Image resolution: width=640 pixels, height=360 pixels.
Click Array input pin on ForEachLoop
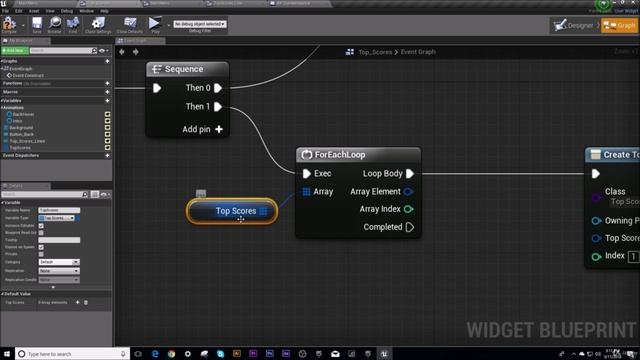pyautogui.click(x=306, y=191)
